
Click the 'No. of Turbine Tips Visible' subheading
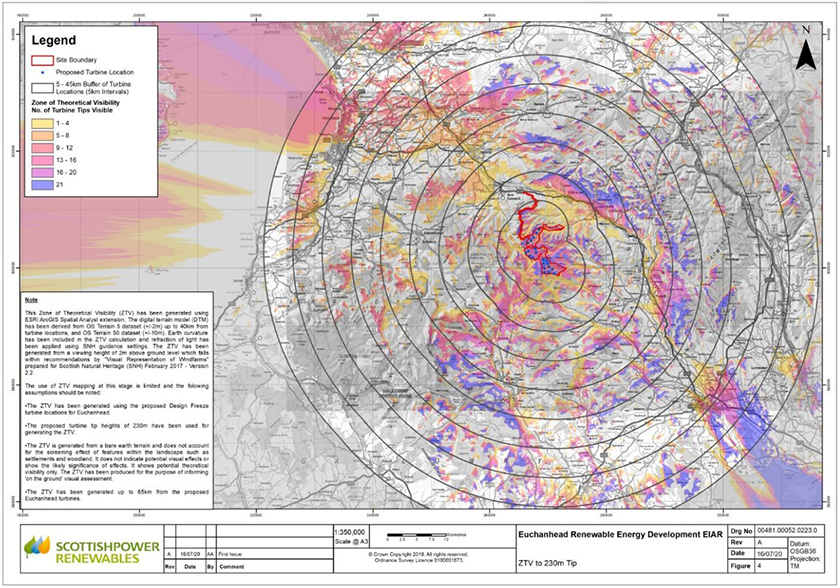coord(72,110)
